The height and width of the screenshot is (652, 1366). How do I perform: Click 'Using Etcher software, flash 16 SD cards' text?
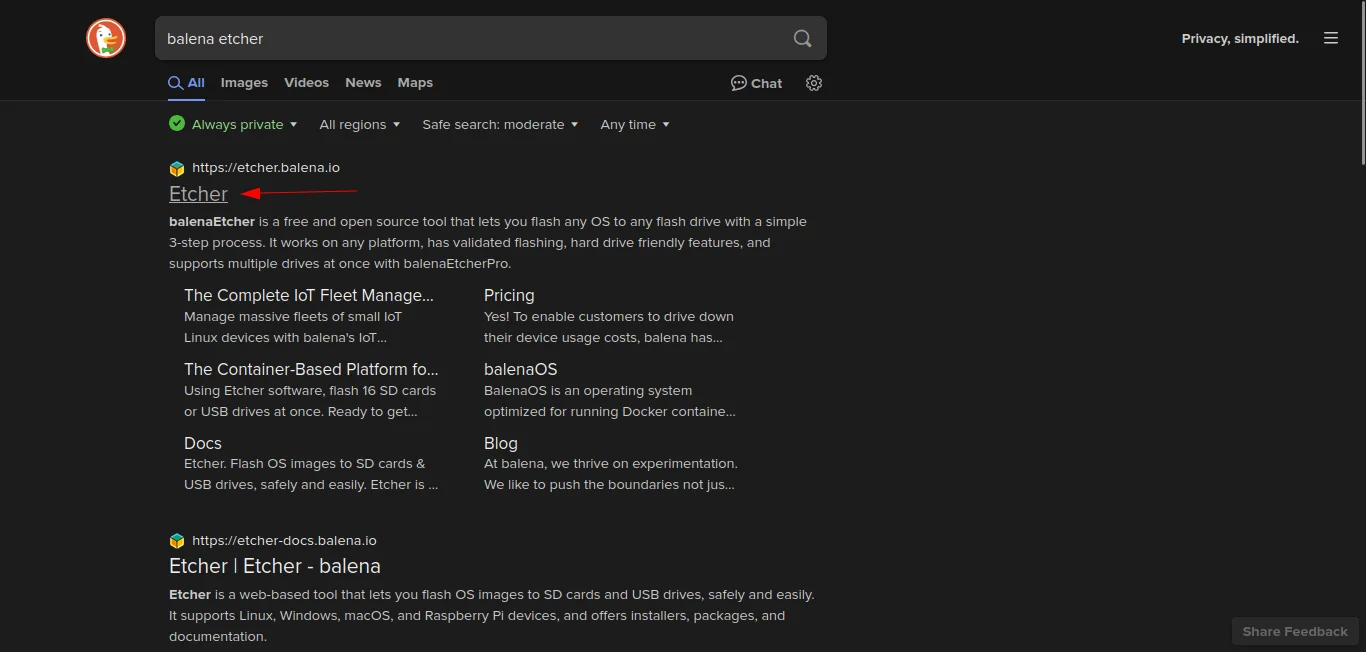(310, 391)
